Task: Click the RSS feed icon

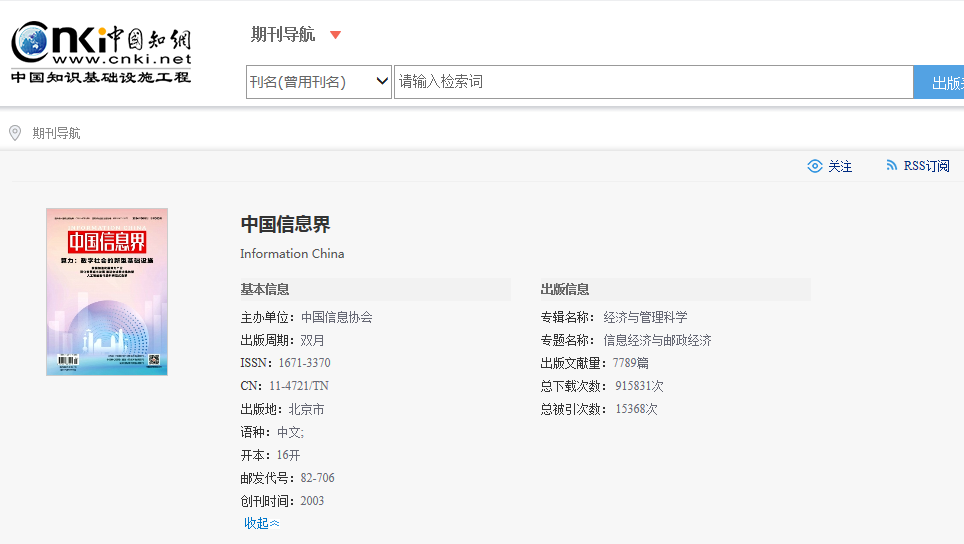Action: (892, 166)
